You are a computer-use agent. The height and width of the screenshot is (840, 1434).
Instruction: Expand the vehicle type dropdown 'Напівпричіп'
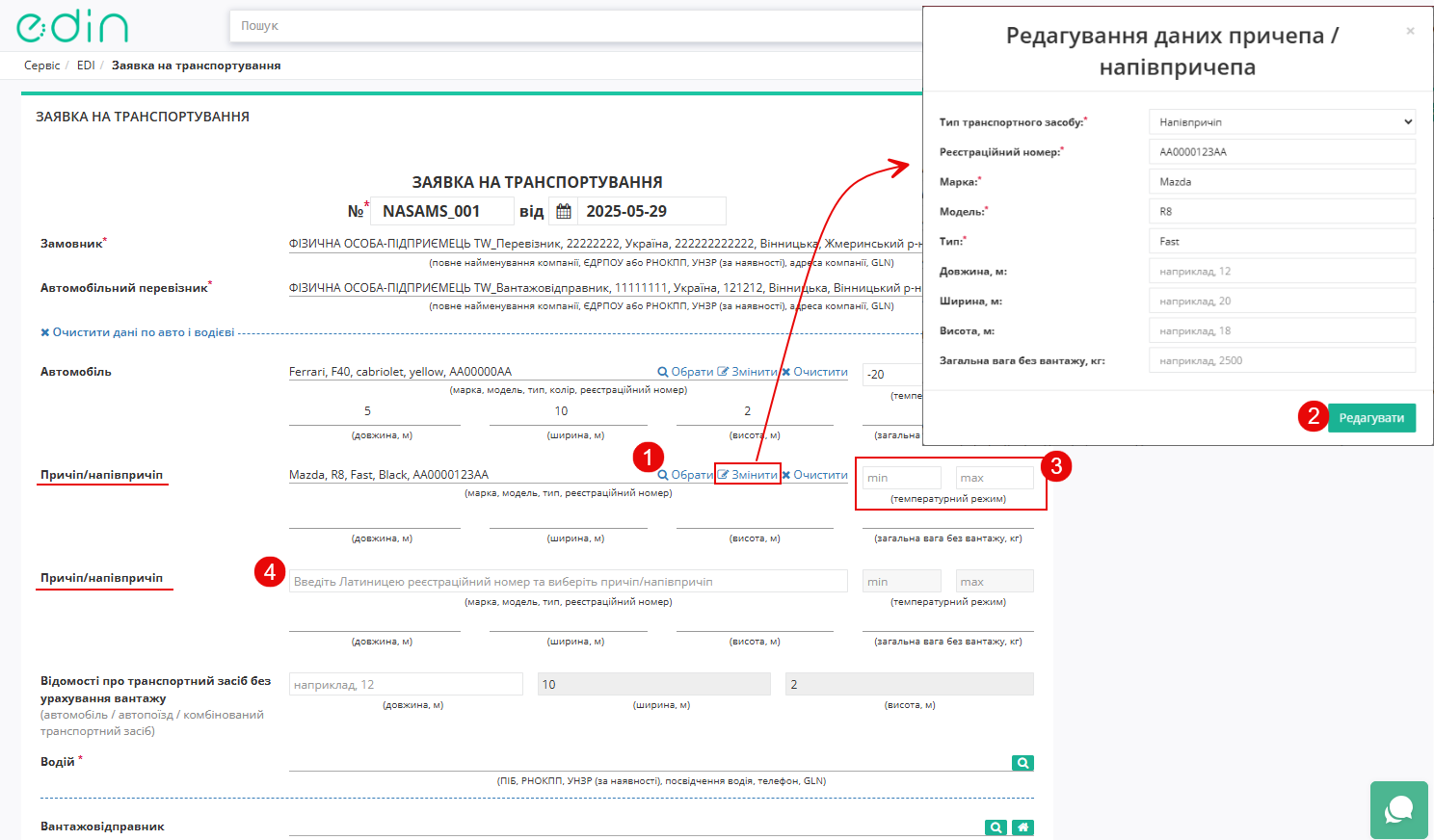click(1282, 122)
